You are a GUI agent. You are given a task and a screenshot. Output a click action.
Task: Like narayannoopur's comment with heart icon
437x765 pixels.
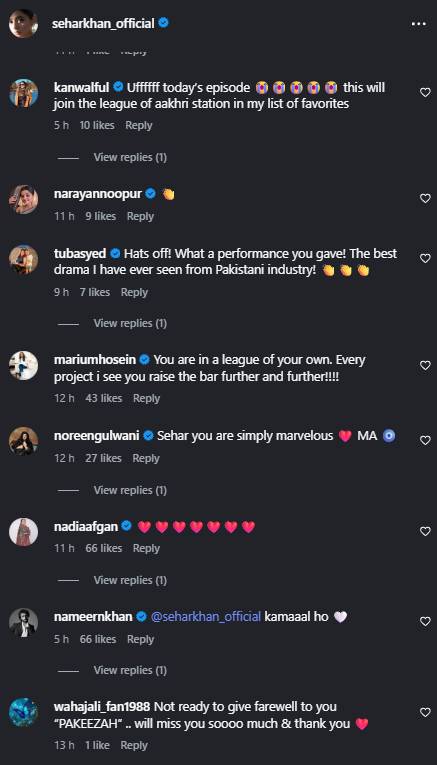point(425,199)
